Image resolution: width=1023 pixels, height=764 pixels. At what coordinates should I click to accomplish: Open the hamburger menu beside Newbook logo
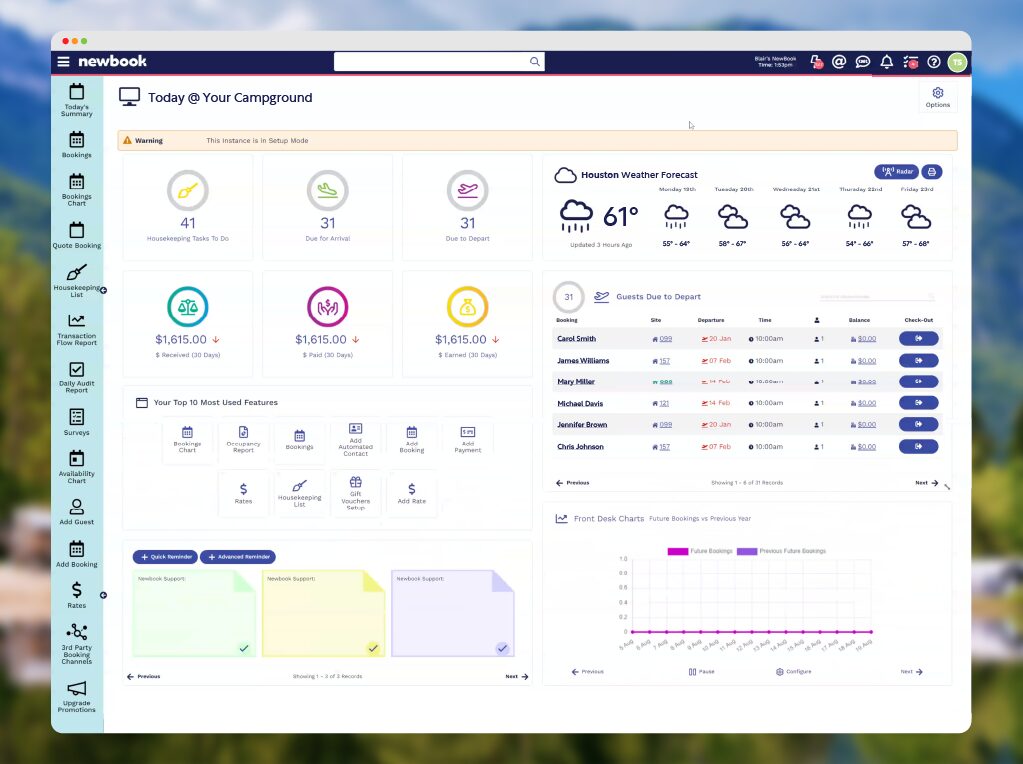64,62
